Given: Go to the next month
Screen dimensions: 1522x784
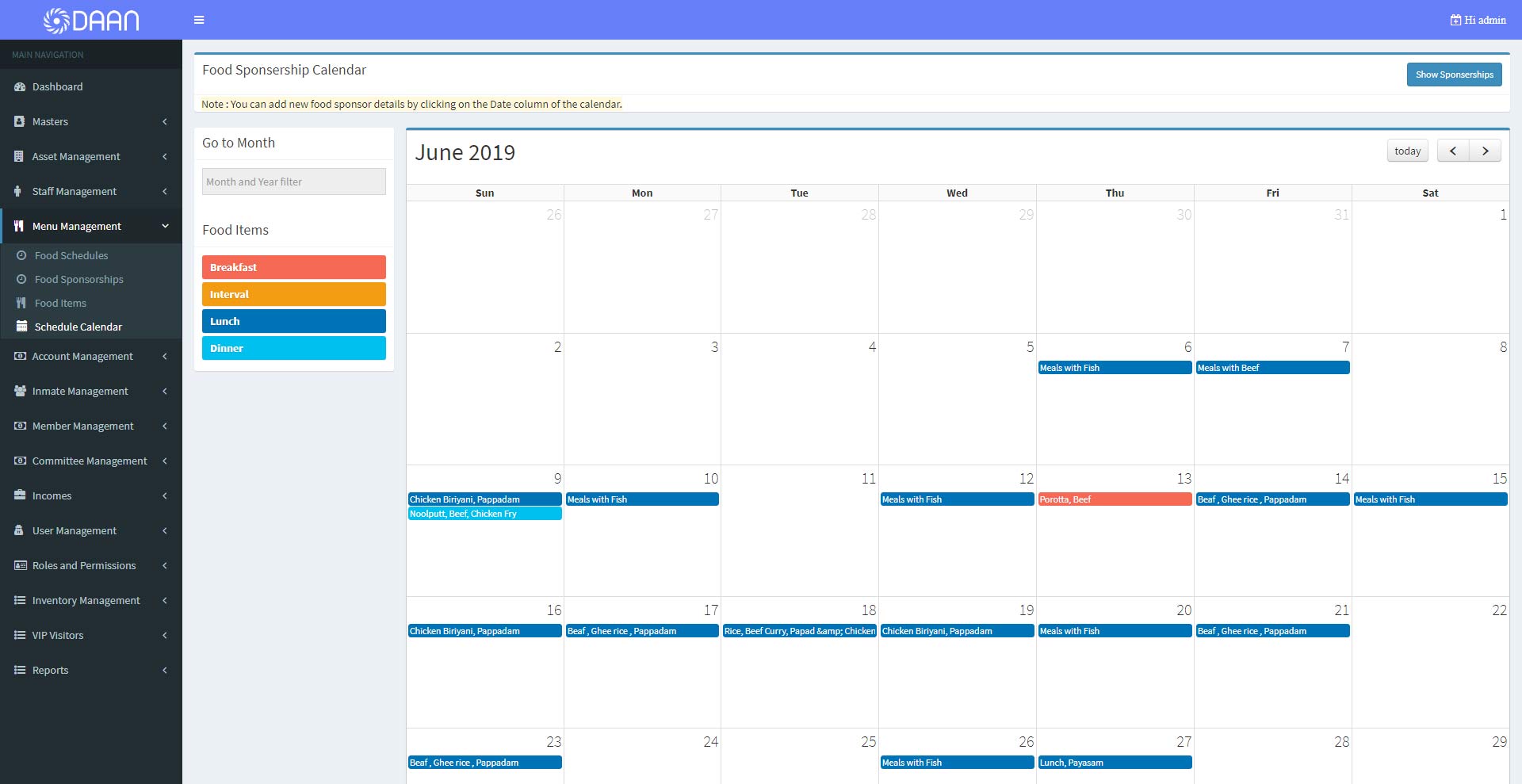Looking at the screenshot, I should pos(1485,151).
